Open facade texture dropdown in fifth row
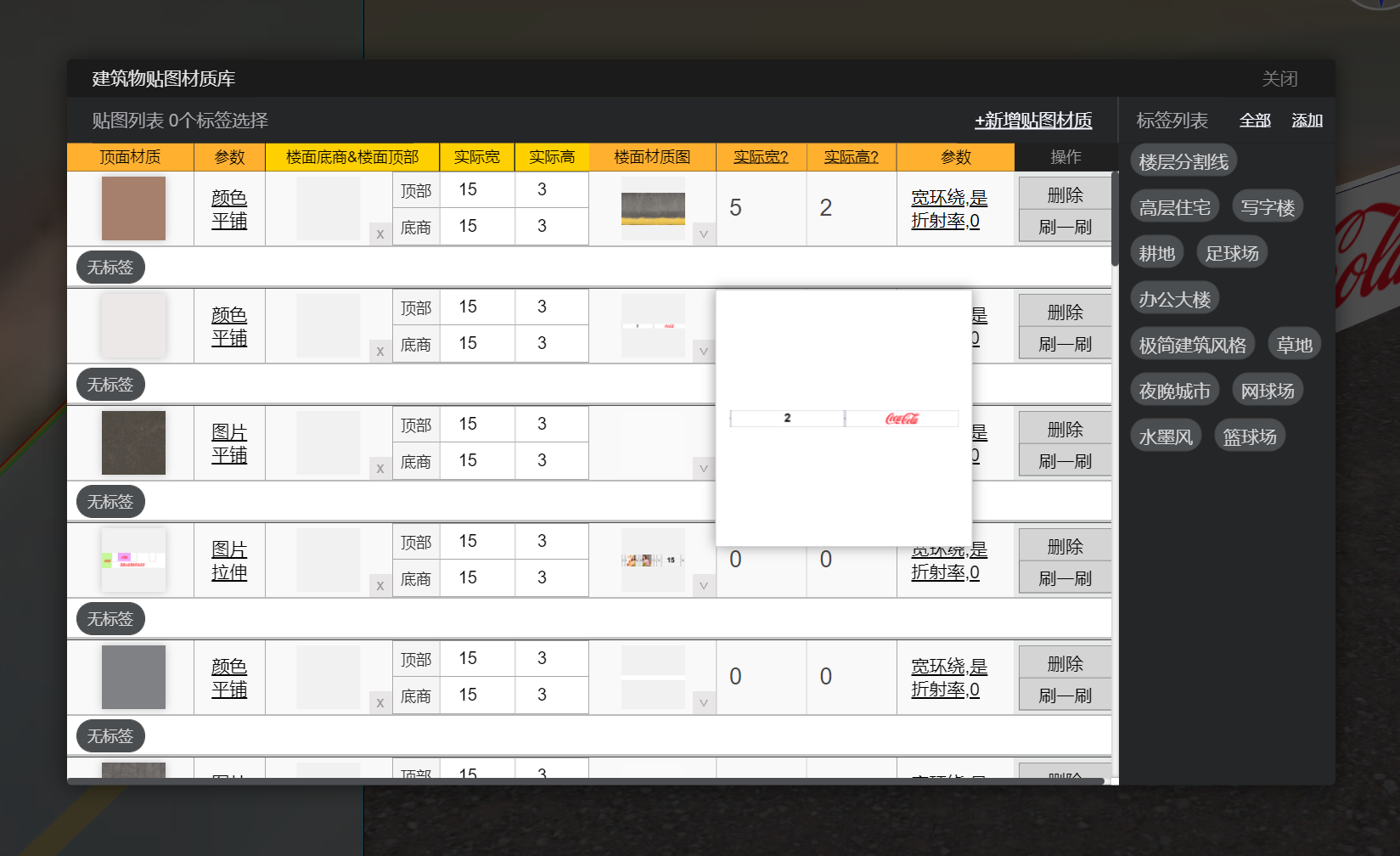 click(x=703, y=702)
